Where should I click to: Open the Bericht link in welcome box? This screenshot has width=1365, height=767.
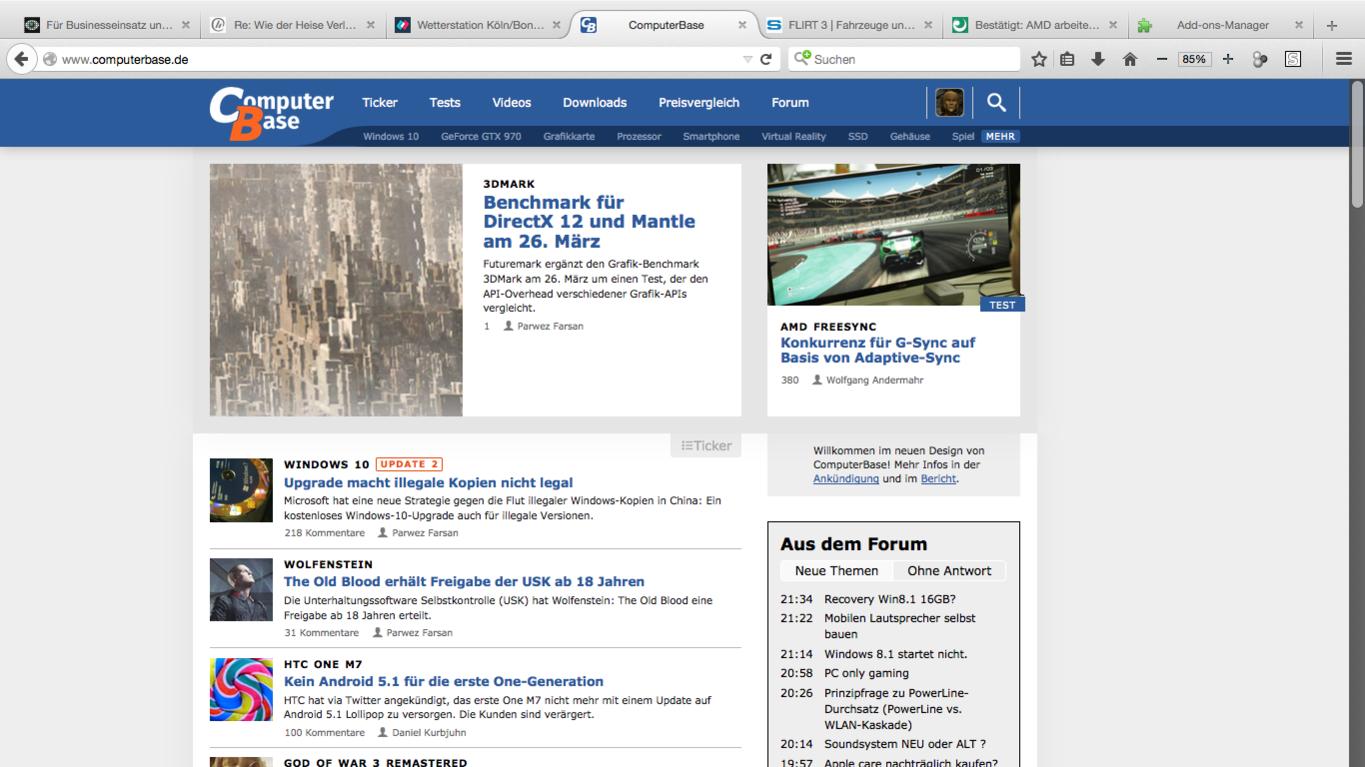pos(938,479)
